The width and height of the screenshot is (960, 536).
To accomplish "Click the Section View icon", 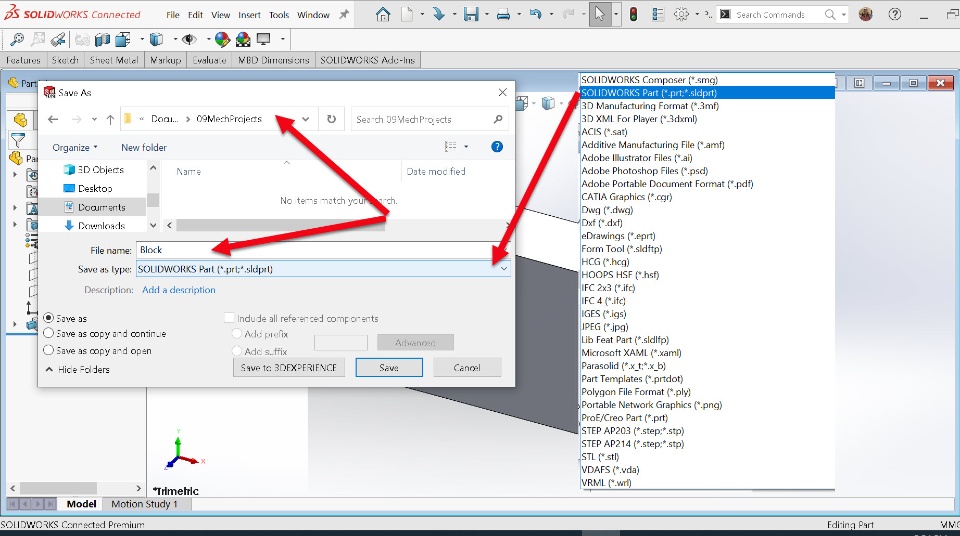I will pyautogui.click(x=102, y=40).
